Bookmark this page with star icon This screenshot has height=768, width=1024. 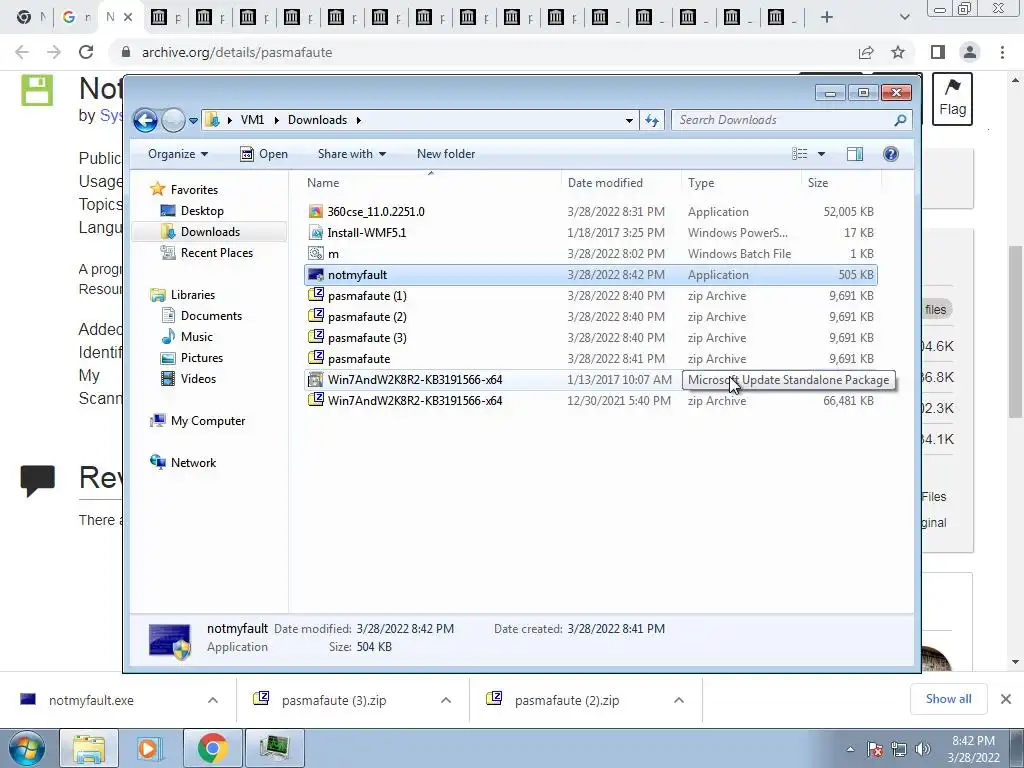pos(898,52)
